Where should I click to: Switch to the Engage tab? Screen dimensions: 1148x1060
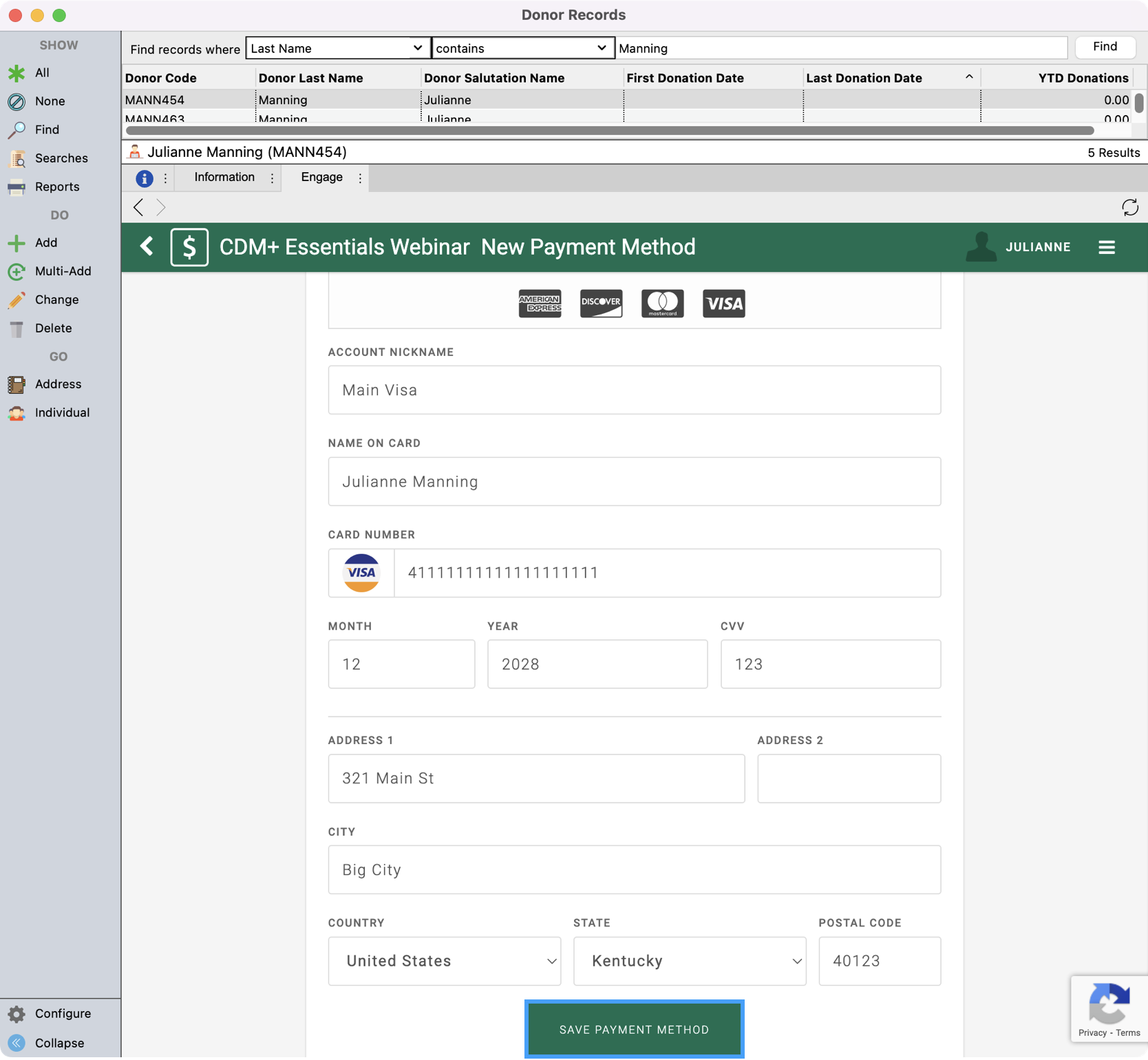[321, 178]
